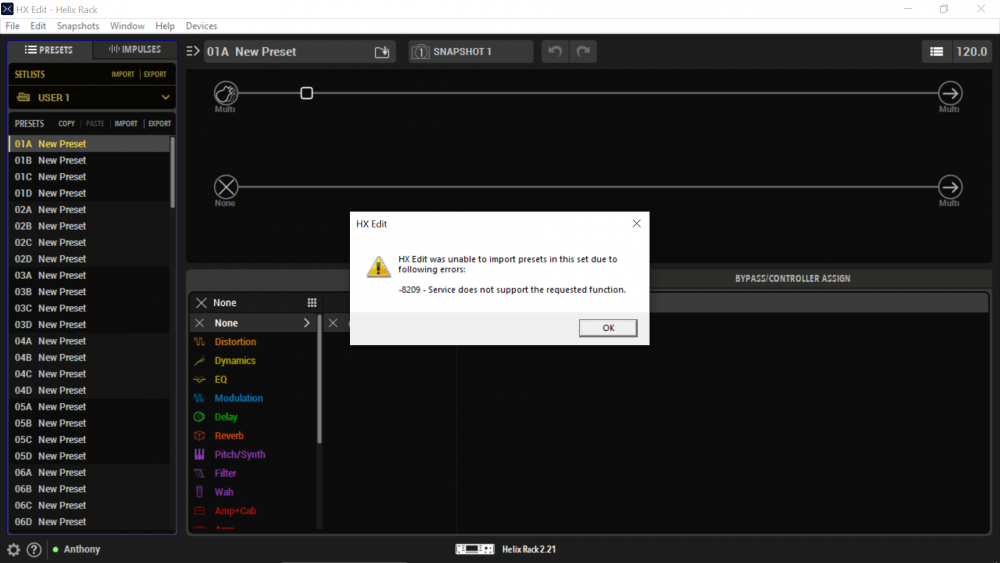1000x563 pixels.
Task: Click the 120.0 tempo value
Action: pyautogui.click(x=971, y=52)
